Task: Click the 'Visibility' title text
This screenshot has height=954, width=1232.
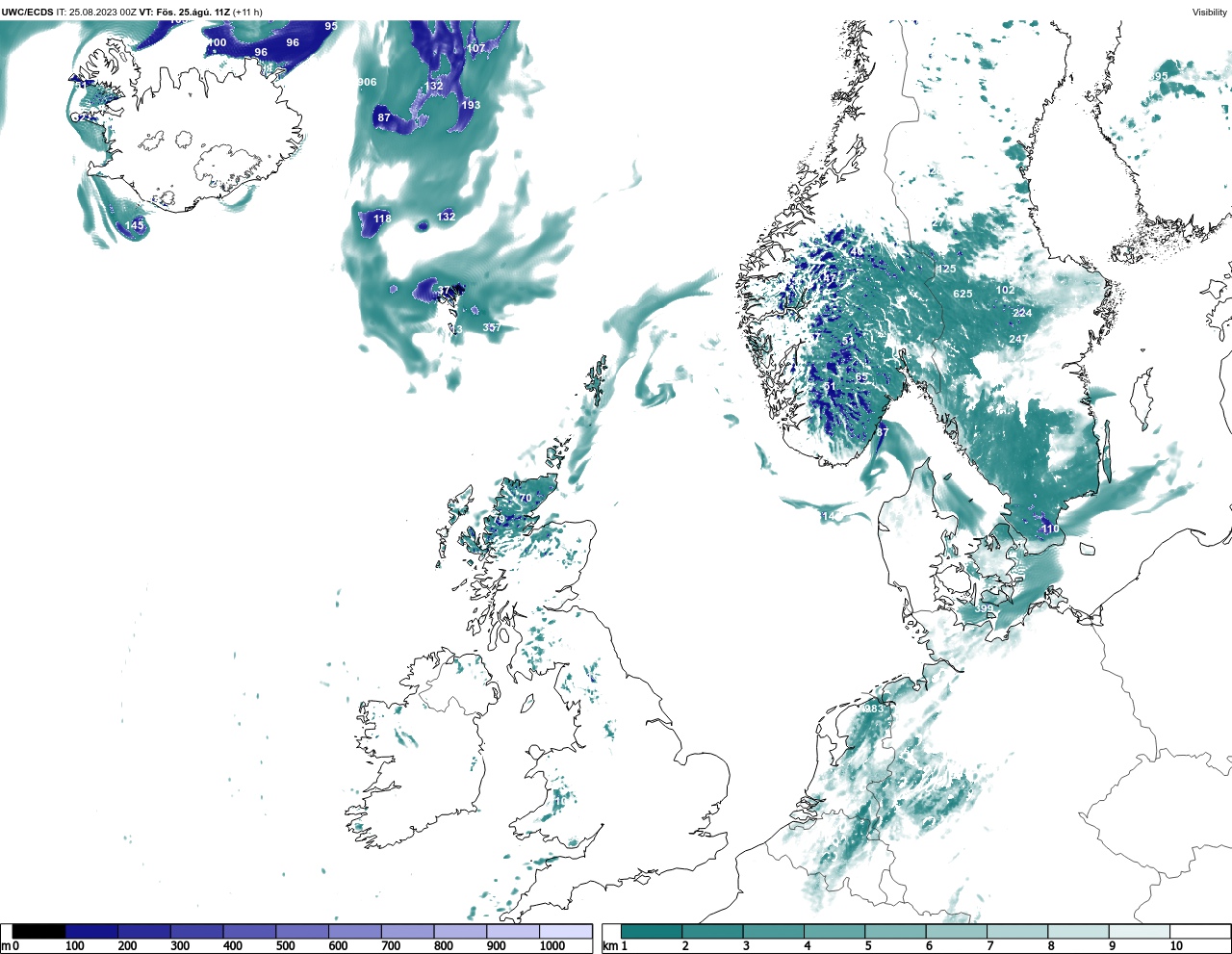Action: point(1210,13)
